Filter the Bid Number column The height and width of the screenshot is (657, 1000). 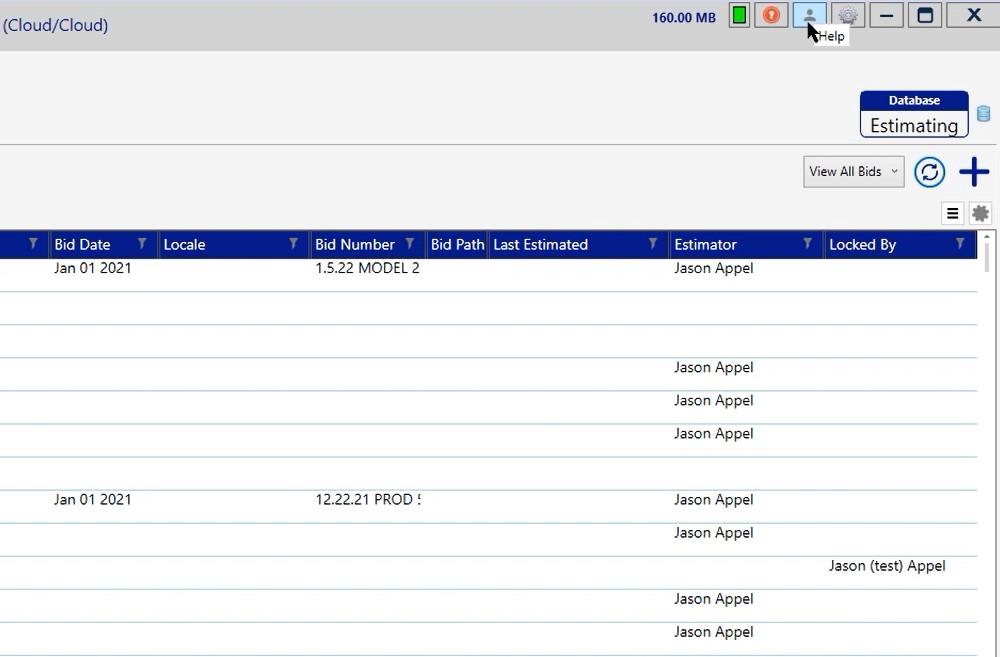point(410,244)
